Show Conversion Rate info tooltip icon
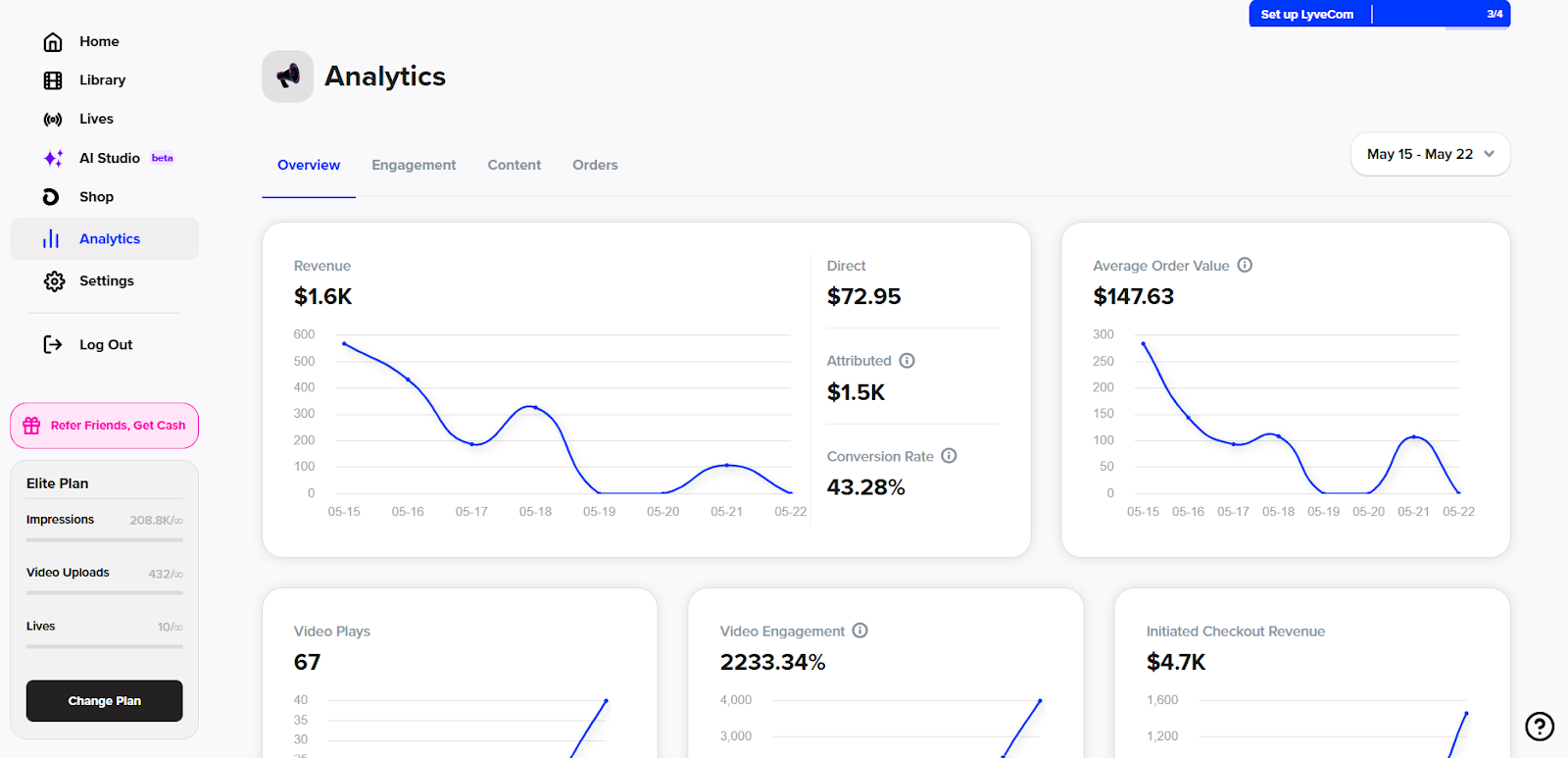This screenshot has width=1568, height=758. [949, 456]
